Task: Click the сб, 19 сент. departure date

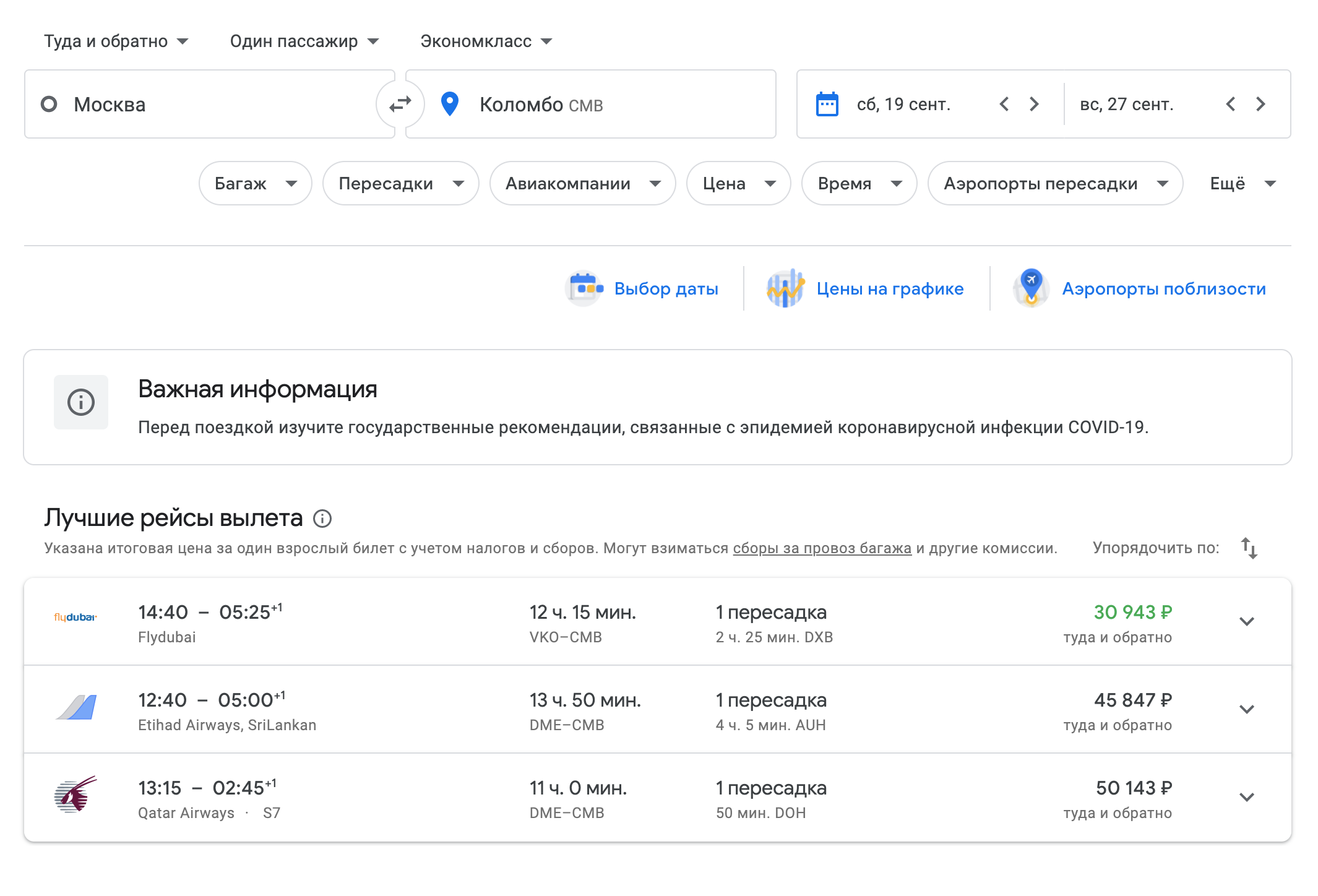Action: (x=903, y=104)
